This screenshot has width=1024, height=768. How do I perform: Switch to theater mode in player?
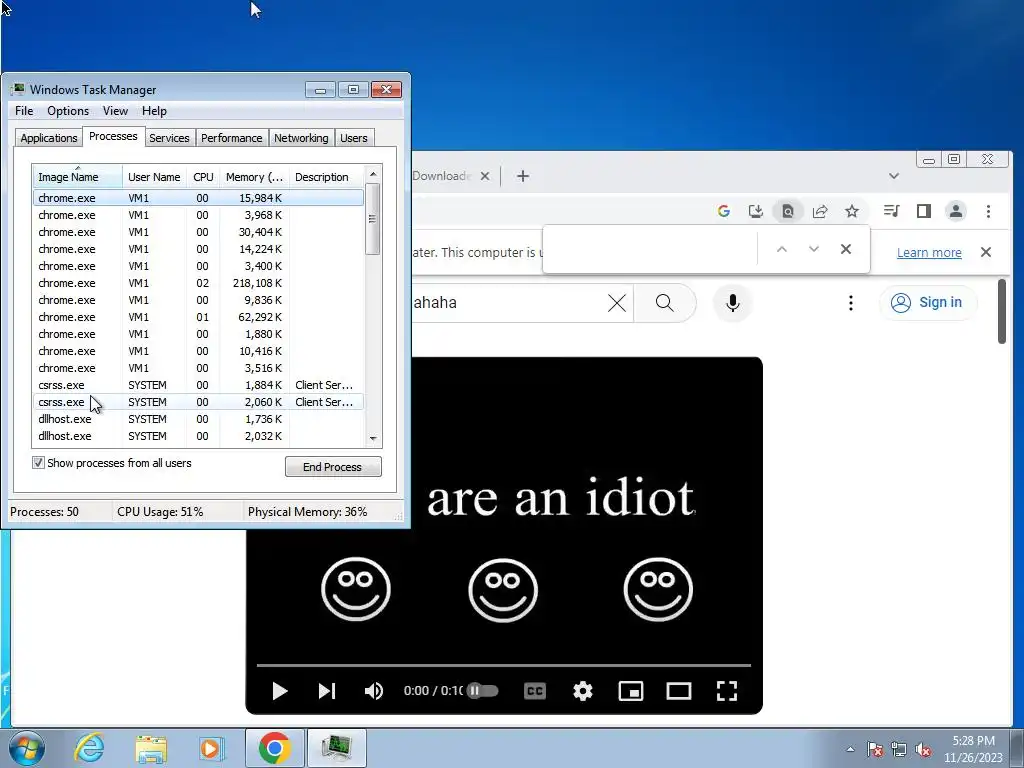679,691
